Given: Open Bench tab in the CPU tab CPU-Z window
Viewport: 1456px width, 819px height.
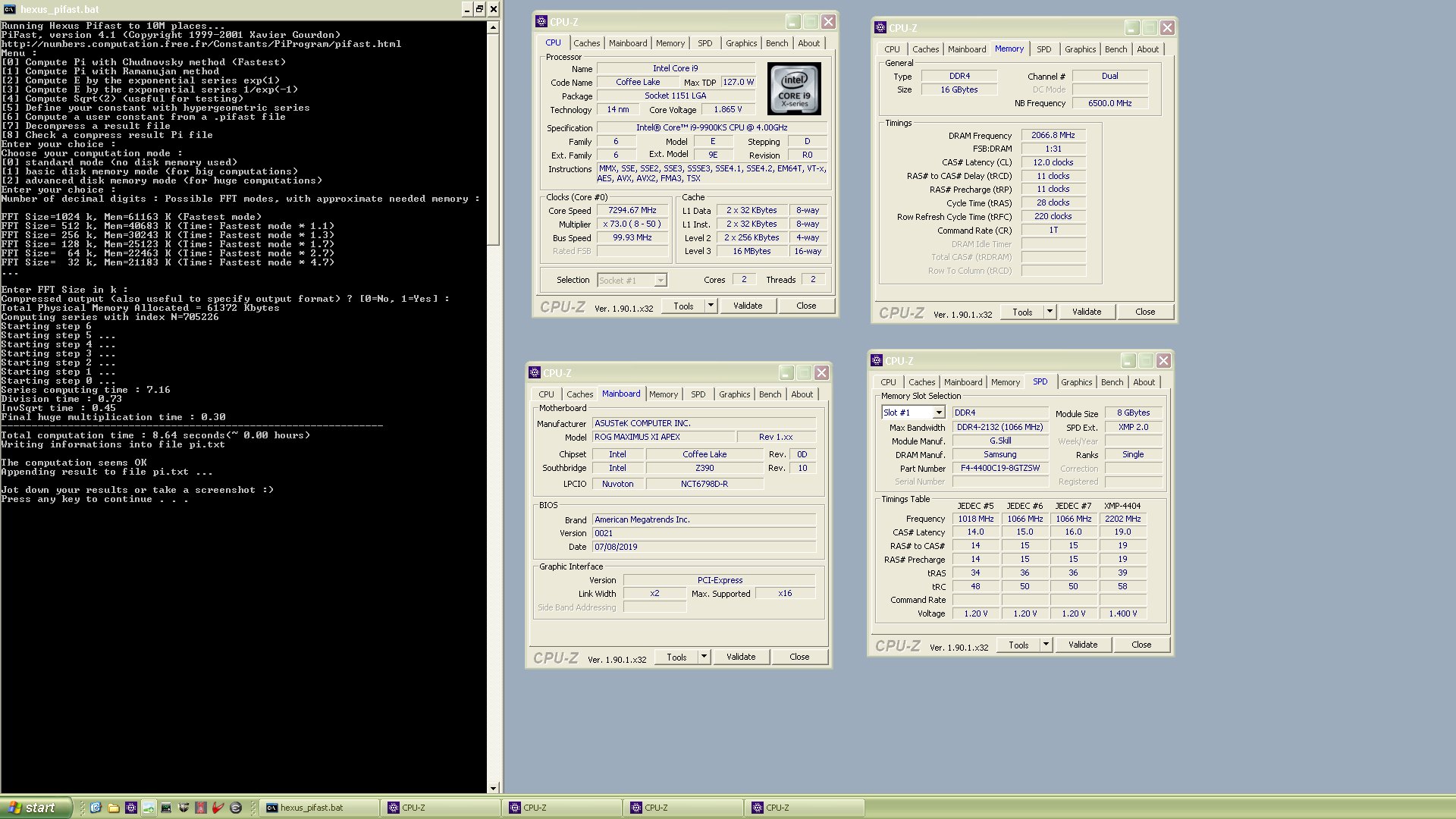Looking at the screenshot, I should coord(777,43).
